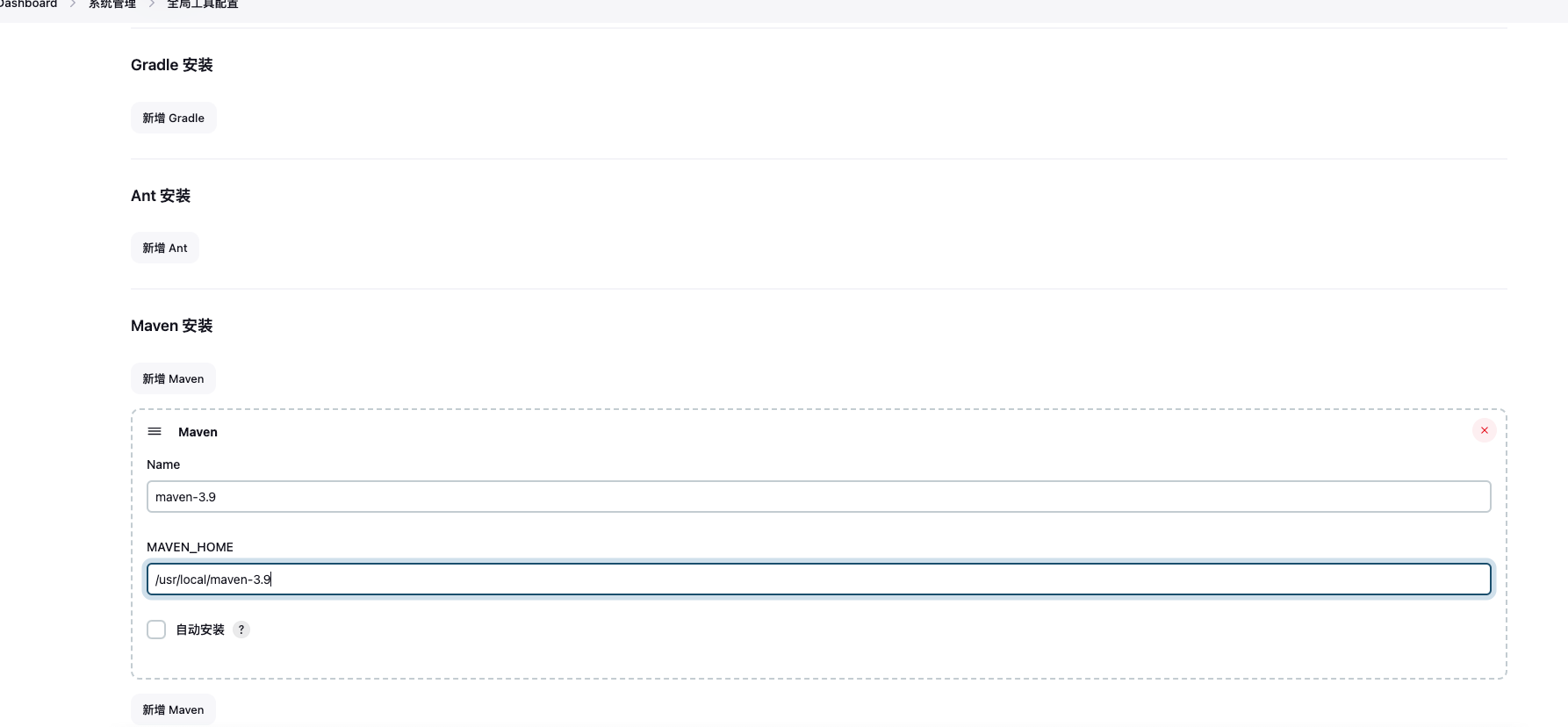Open 系统管理 from the breadcrumb trail
1568x727 pixels.
click(x=111, y=4)
